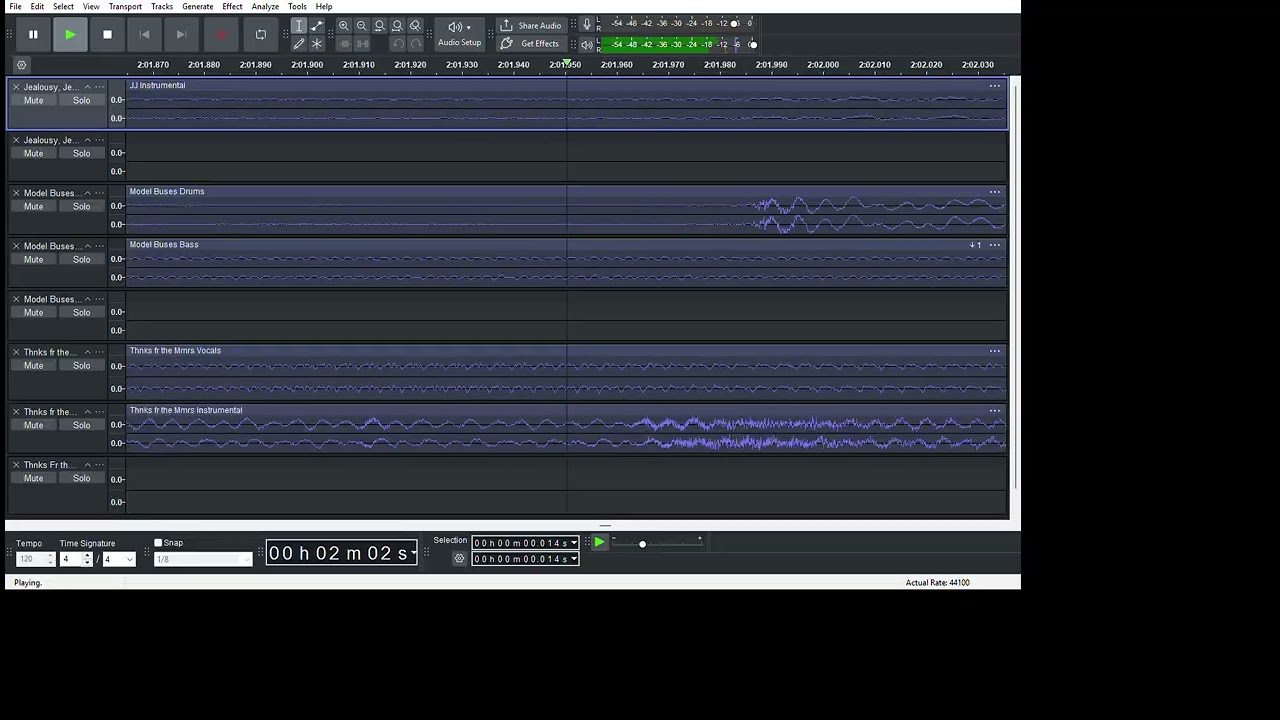1280x720 pixels.
Task: Select the Selection (I-beam) tool
Action: click(x=298, y=26)
